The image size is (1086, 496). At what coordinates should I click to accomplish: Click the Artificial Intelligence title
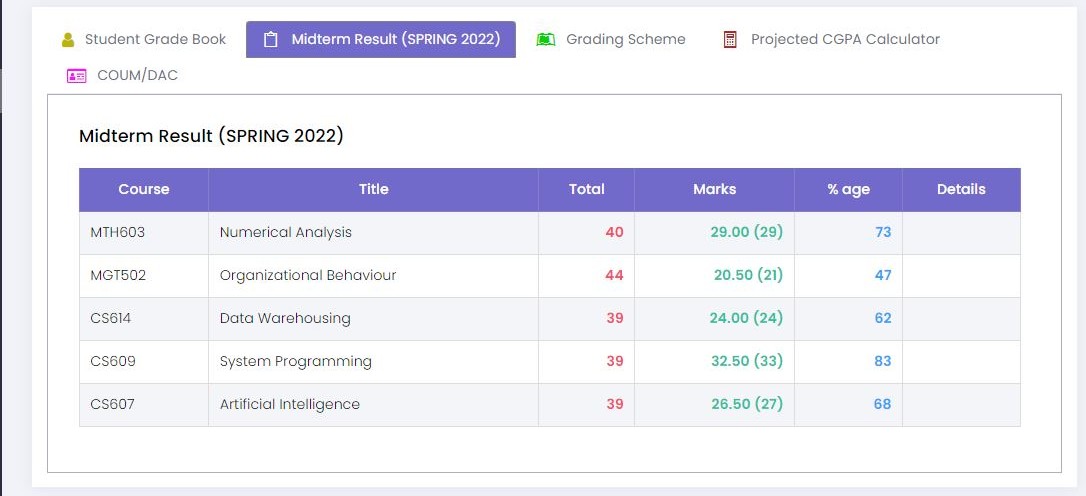(290, 405)
